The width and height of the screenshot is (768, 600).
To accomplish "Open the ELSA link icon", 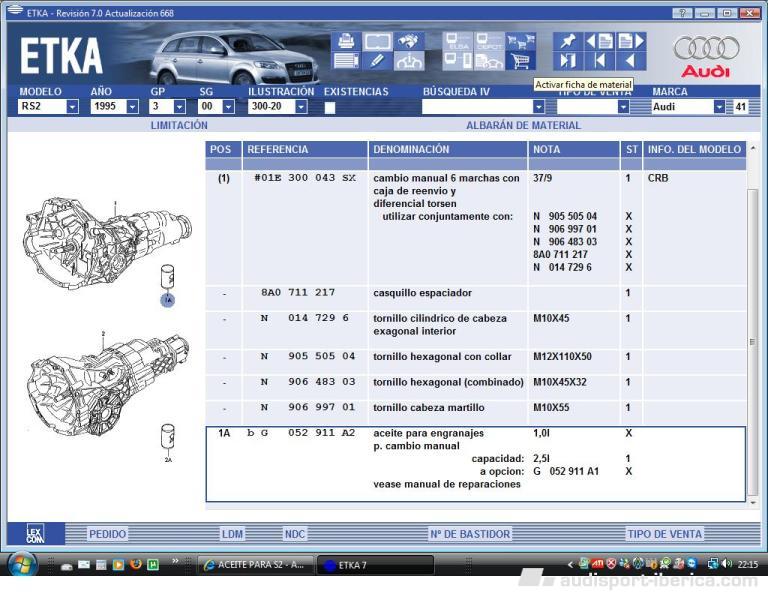I will (458, 41).
